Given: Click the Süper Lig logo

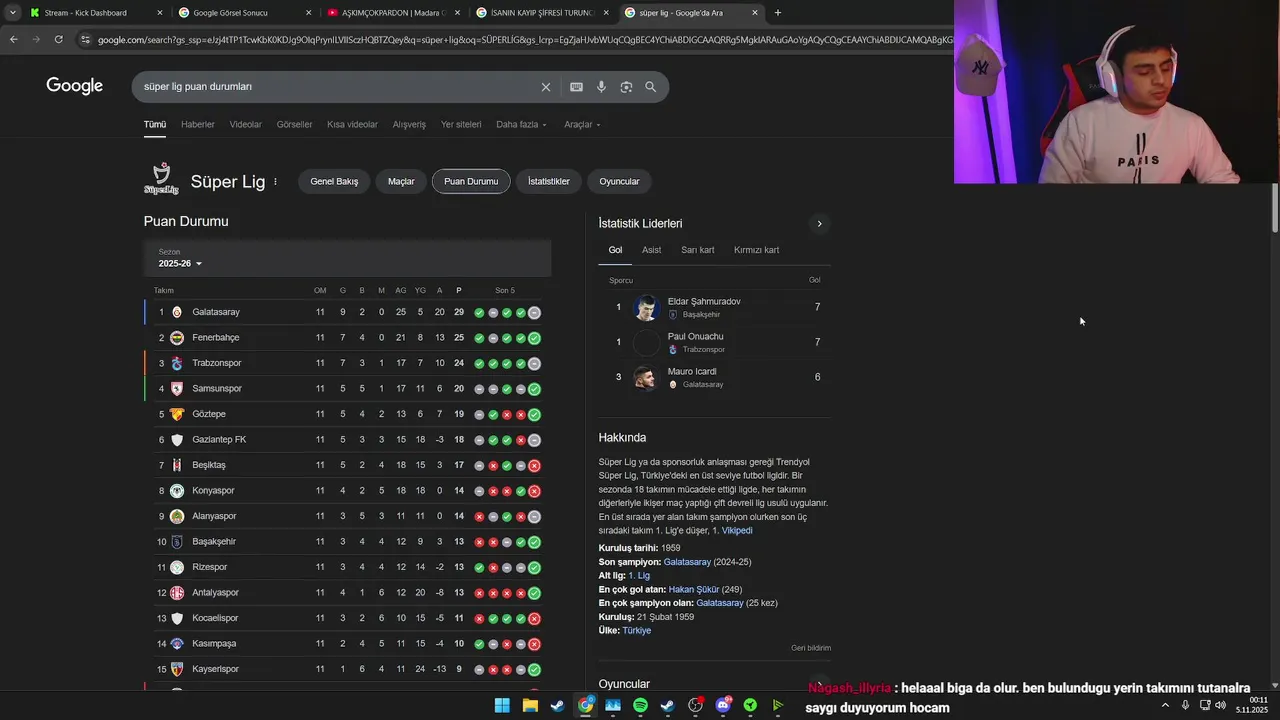Looking at the screenshot, I should pos(161,179).
